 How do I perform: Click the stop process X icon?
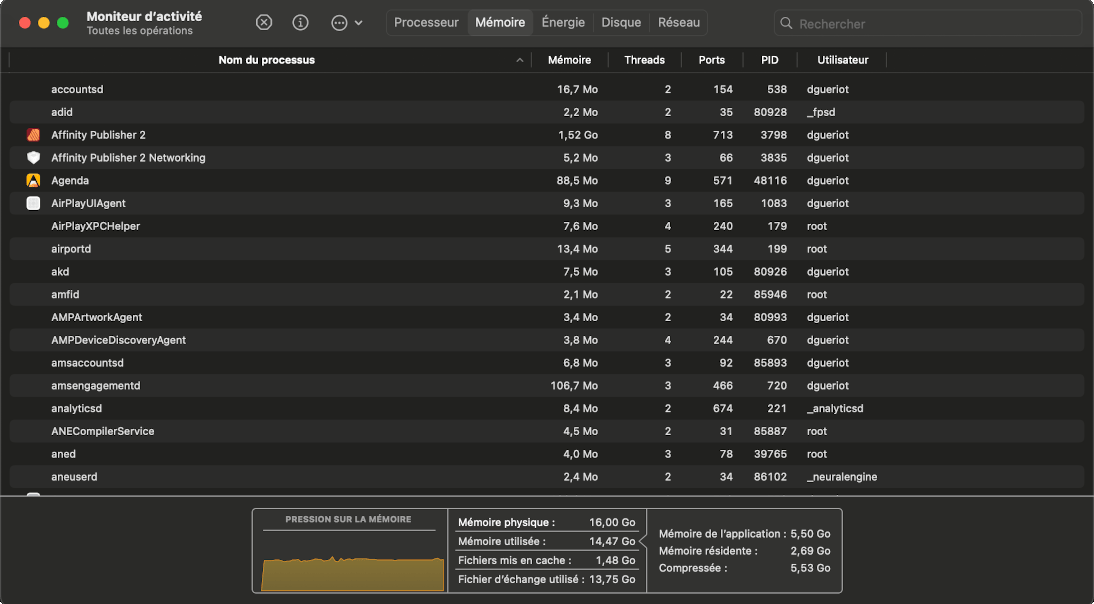[264, 22]
